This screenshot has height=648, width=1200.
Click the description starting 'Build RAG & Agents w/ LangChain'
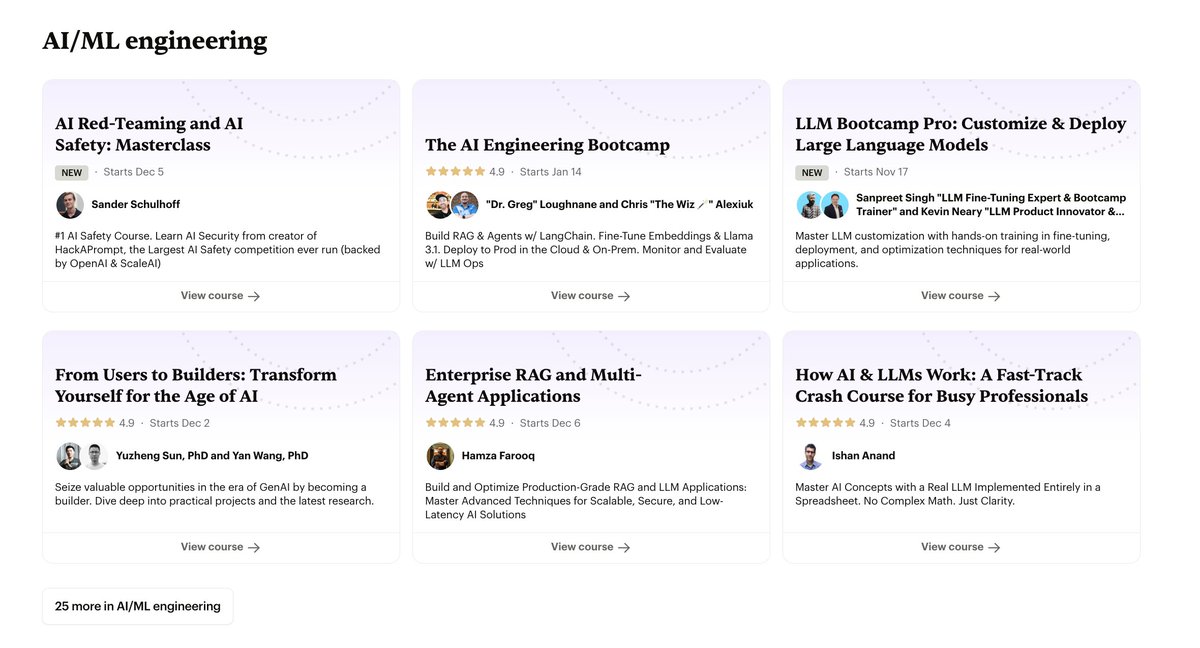[x=589, y=250]
